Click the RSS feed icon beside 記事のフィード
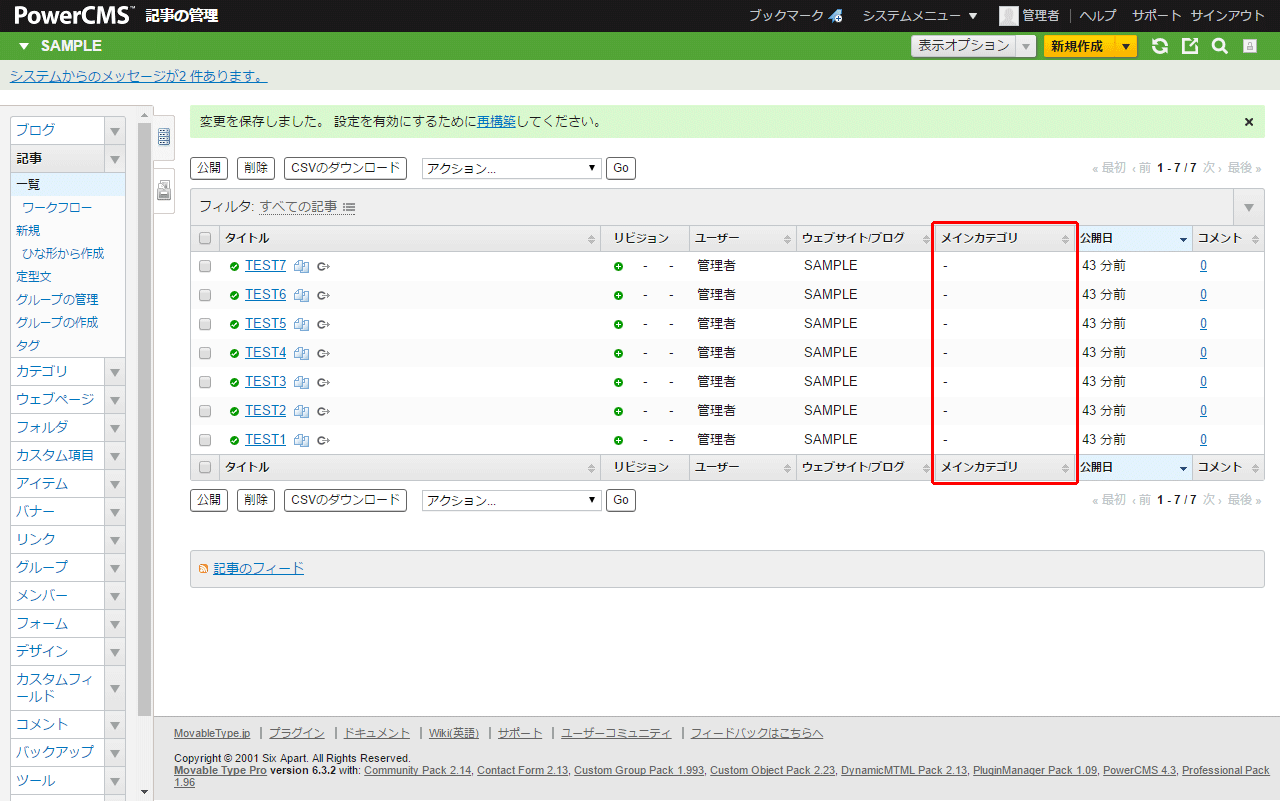Image resolution: width=1280 pixels, height=801 pixels. point(204,569)
